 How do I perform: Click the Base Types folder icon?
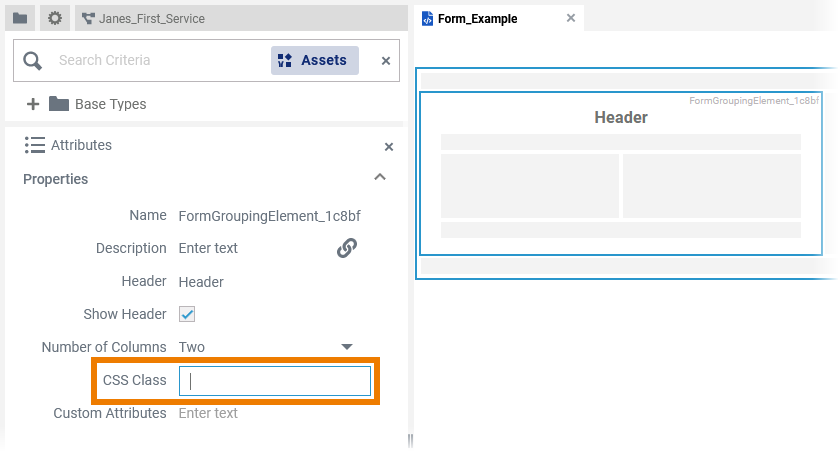point(59,104)
